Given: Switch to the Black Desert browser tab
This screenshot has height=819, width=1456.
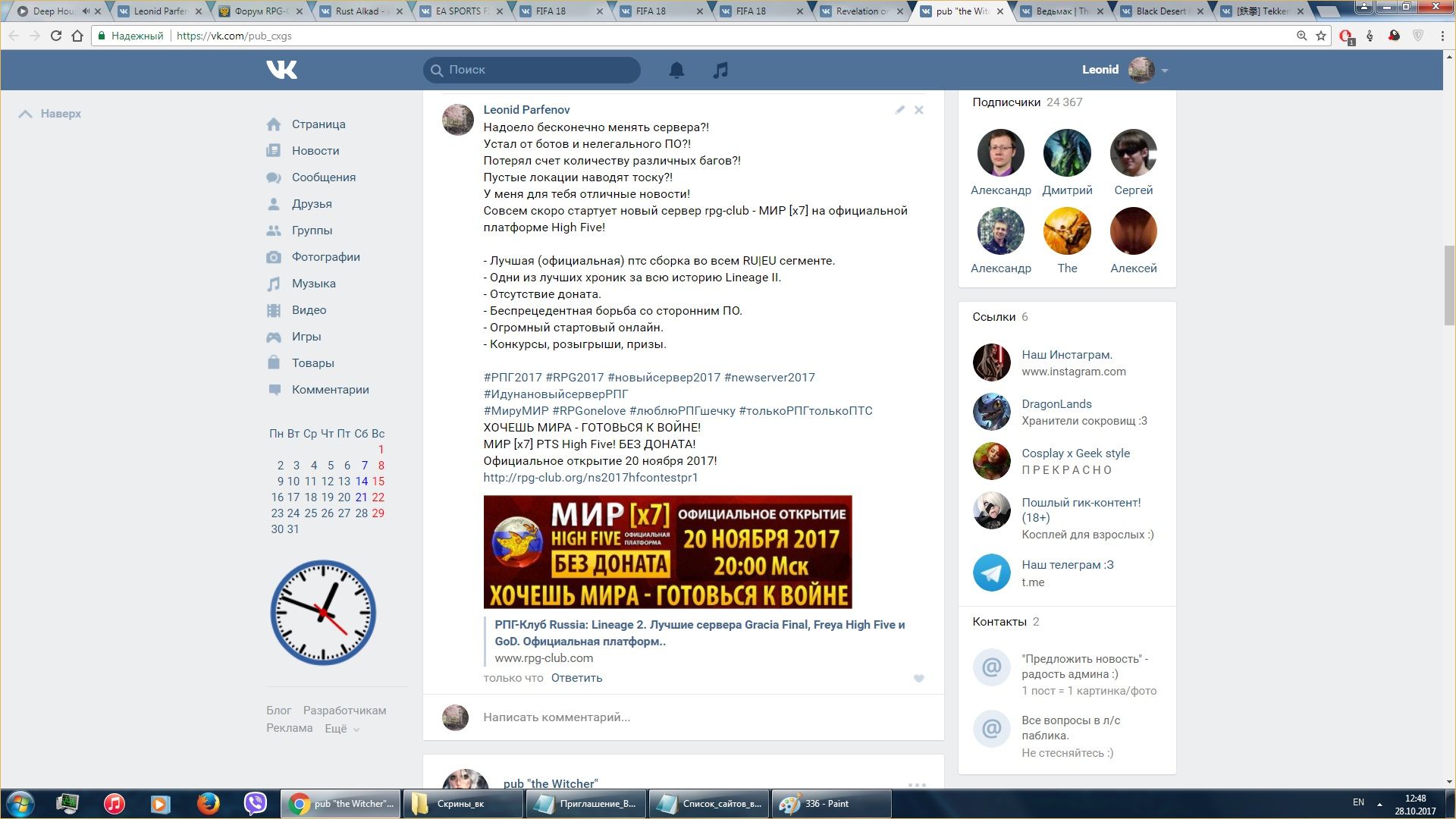Looking at the screenshot, I should click(1160, 11).
